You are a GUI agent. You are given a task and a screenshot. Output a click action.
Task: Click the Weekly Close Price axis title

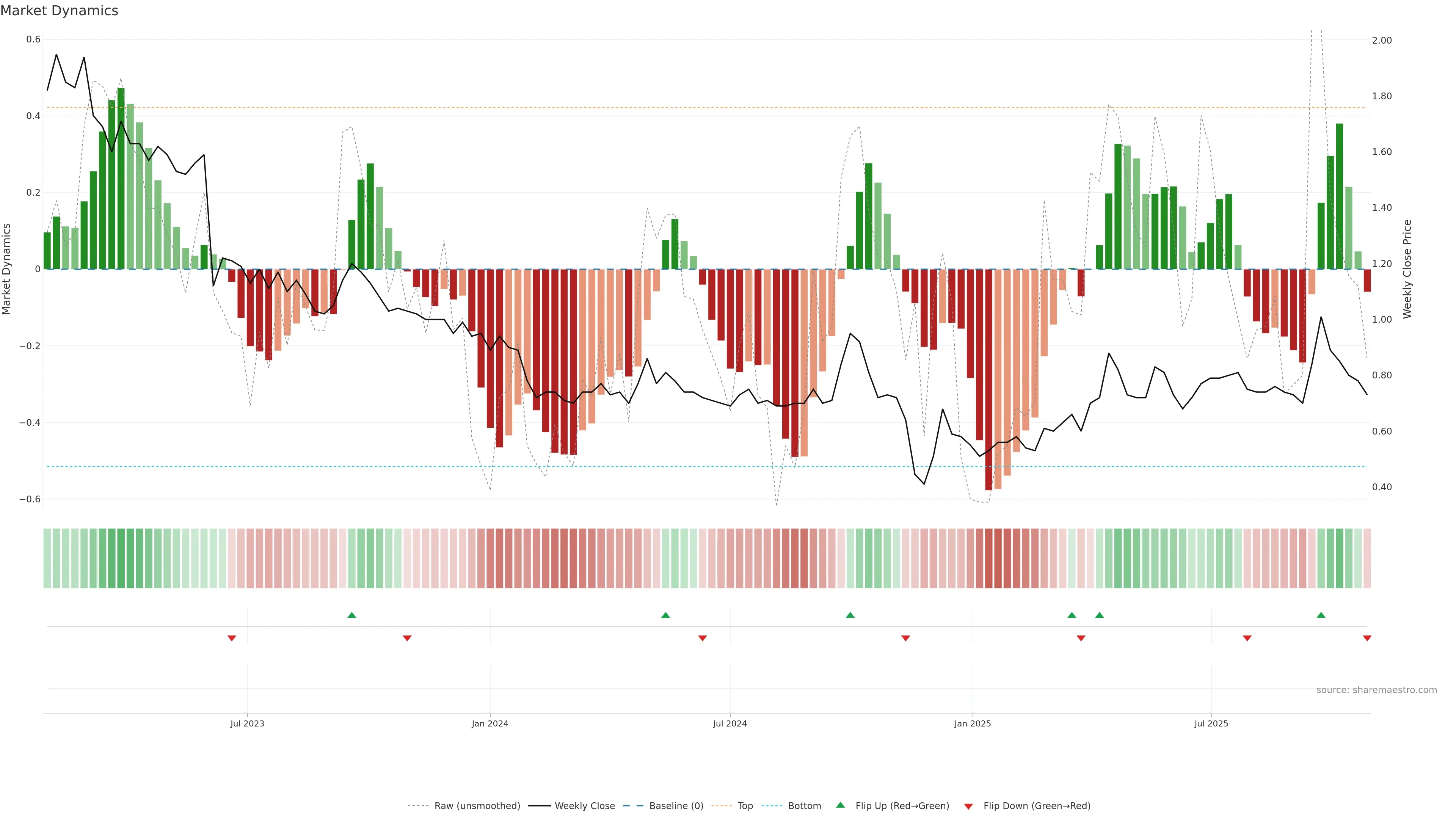pyautogui.click(x=1407, y=269)
